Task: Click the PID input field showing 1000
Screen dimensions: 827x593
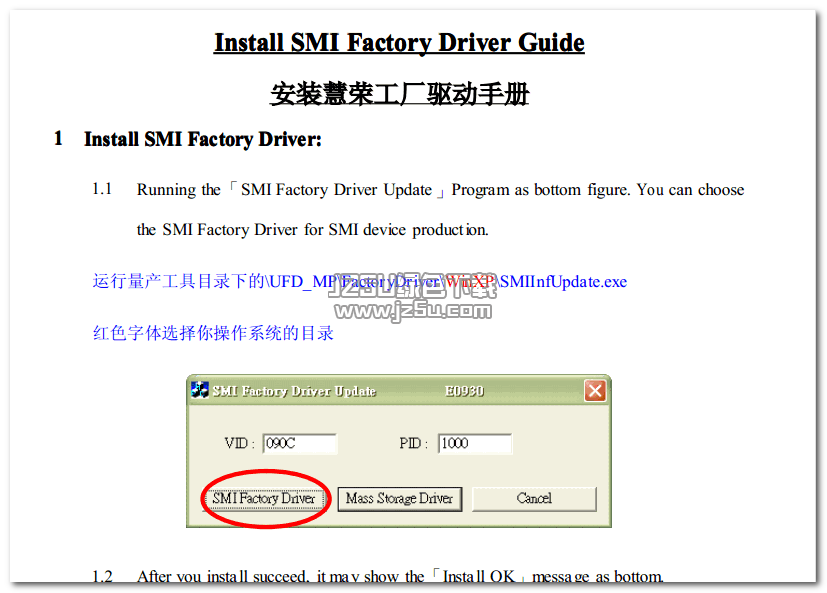Action: click(x=475, y=443)
